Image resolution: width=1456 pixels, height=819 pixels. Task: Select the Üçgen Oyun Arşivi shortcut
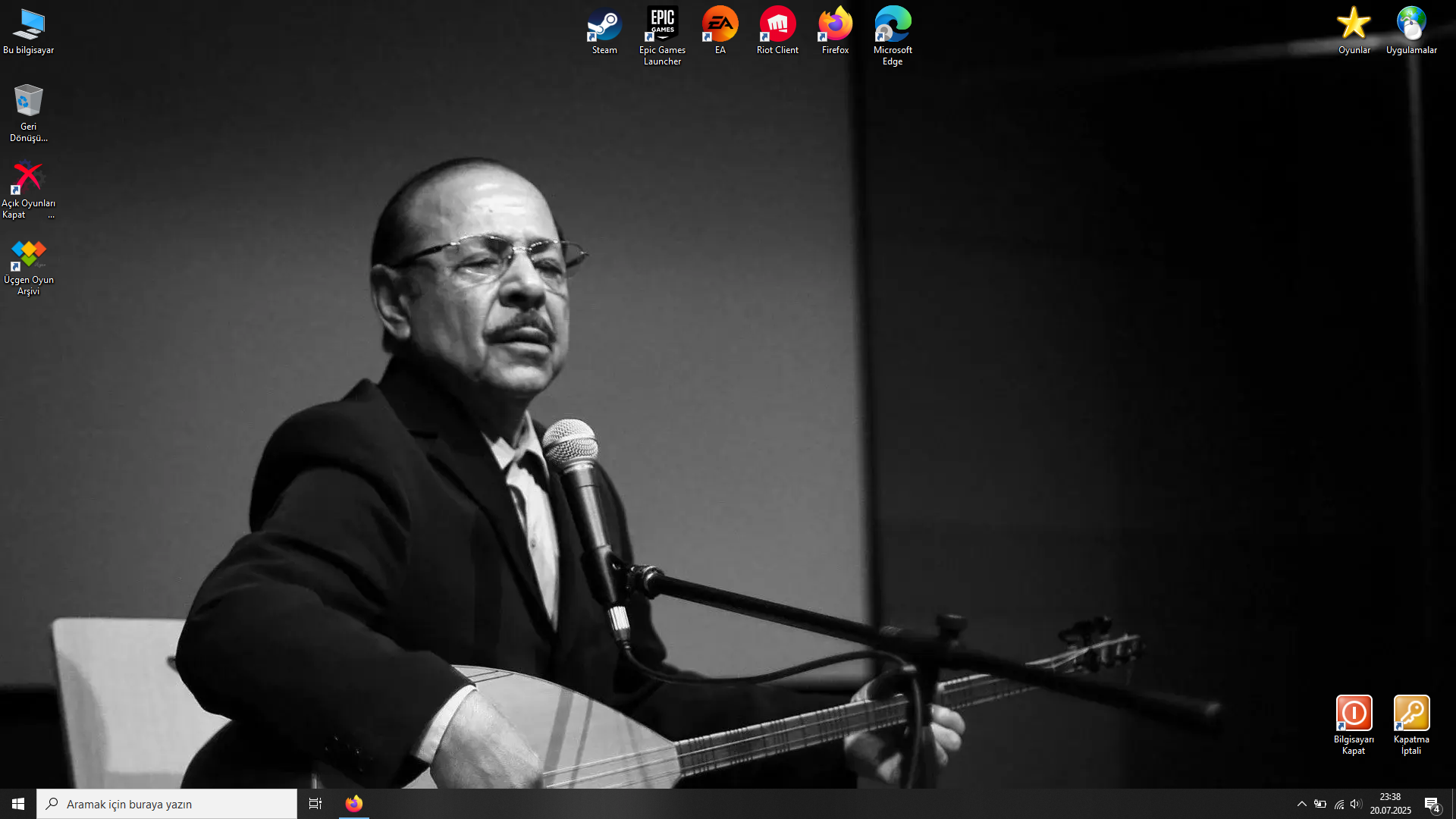(29, 266)
